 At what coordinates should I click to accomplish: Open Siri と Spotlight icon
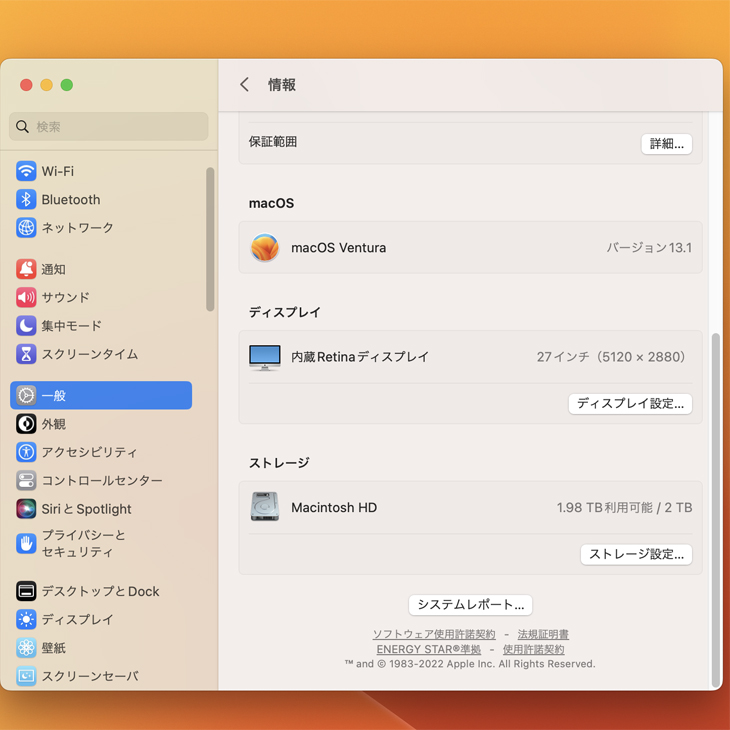26,509
